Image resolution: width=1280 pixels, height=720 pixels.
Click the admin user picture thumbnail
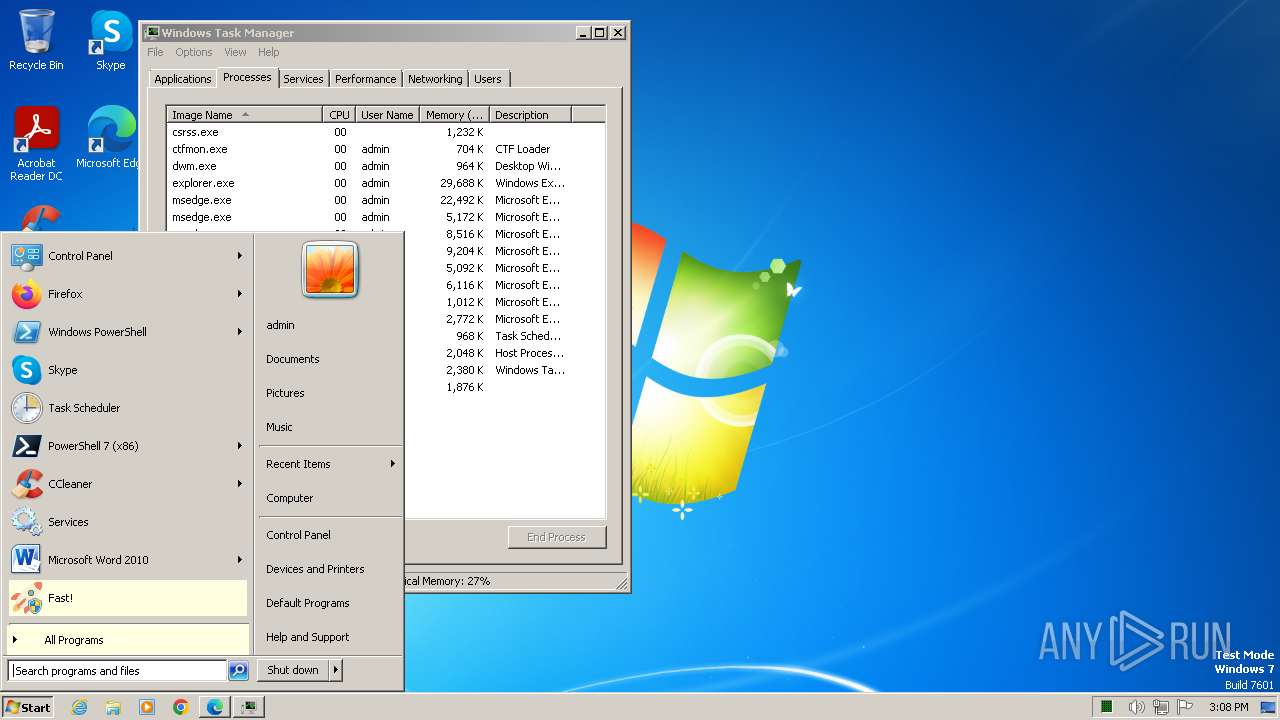coord(330,269)
